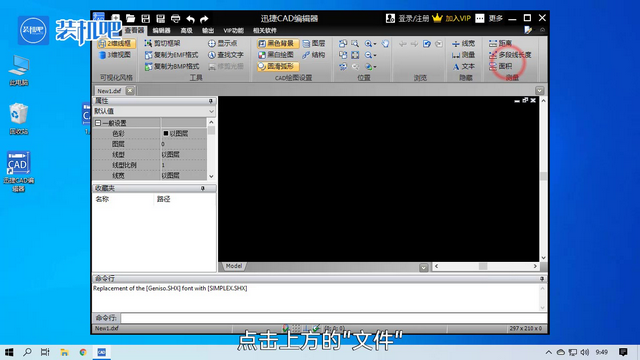The height and width of the screenshot is (360, 640).
Task: Click the open folder icon in title bar
Action: [131, 18]
